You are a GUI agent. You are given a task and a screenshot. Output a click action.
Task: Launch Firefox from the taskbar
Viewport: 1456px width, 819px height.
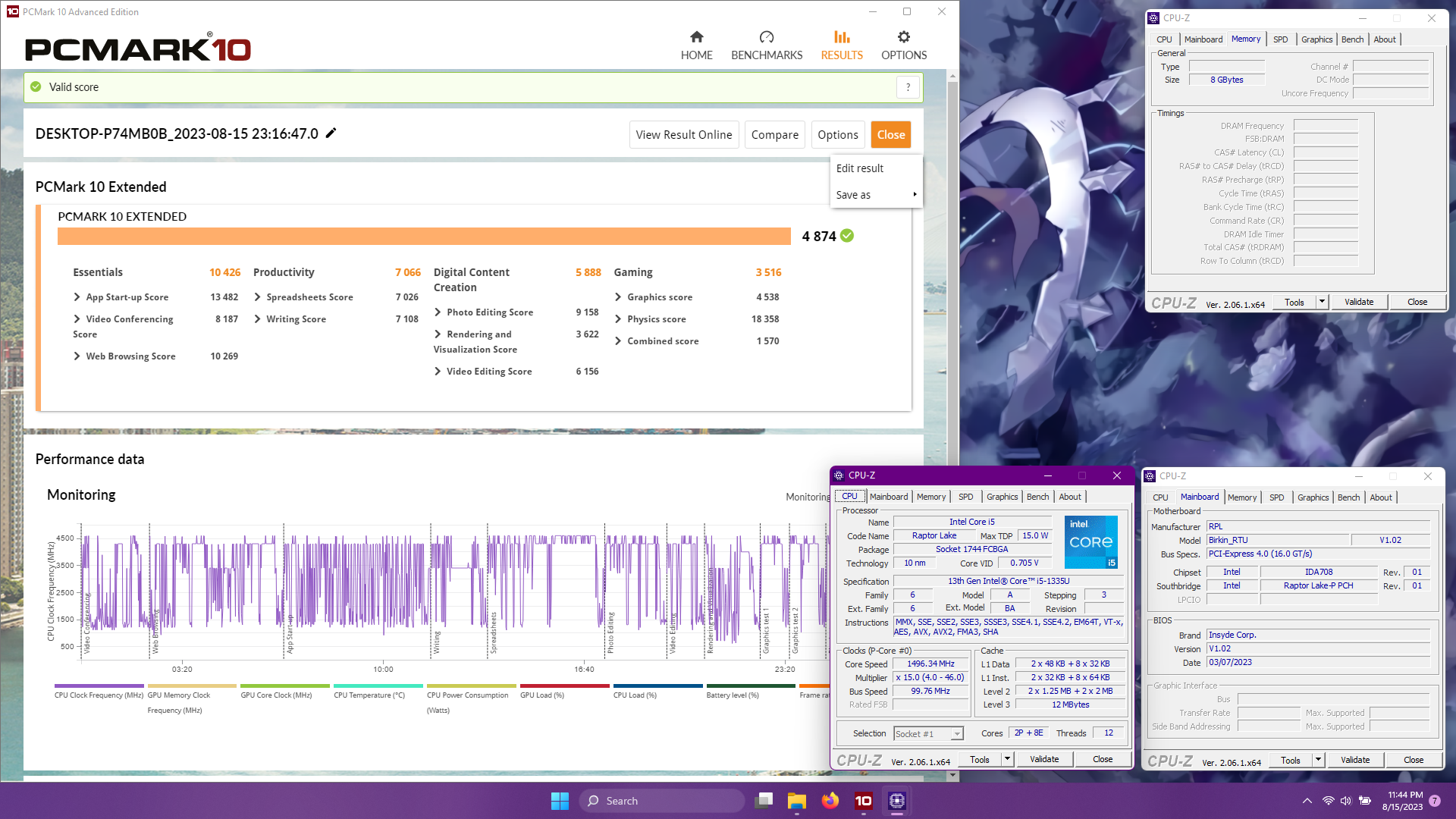(830, 801)
